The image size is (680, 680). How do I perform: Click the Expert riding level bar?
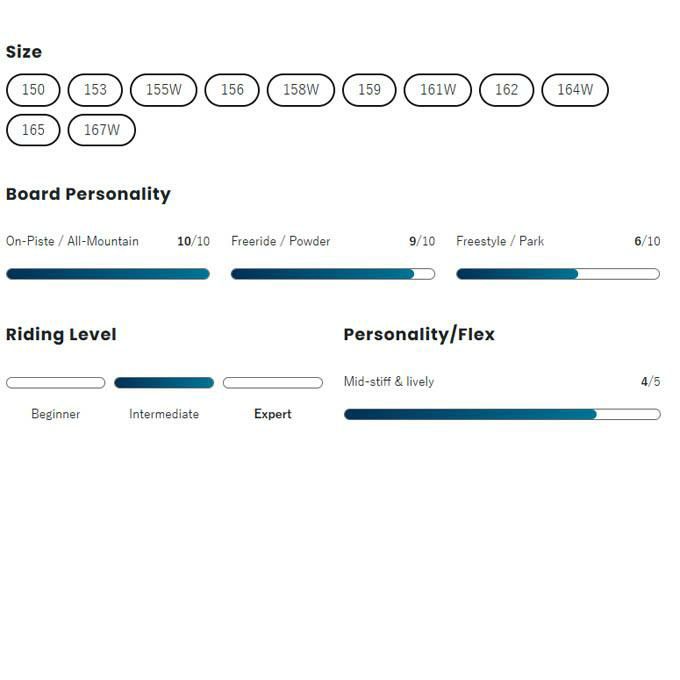(x=273, y=383)
